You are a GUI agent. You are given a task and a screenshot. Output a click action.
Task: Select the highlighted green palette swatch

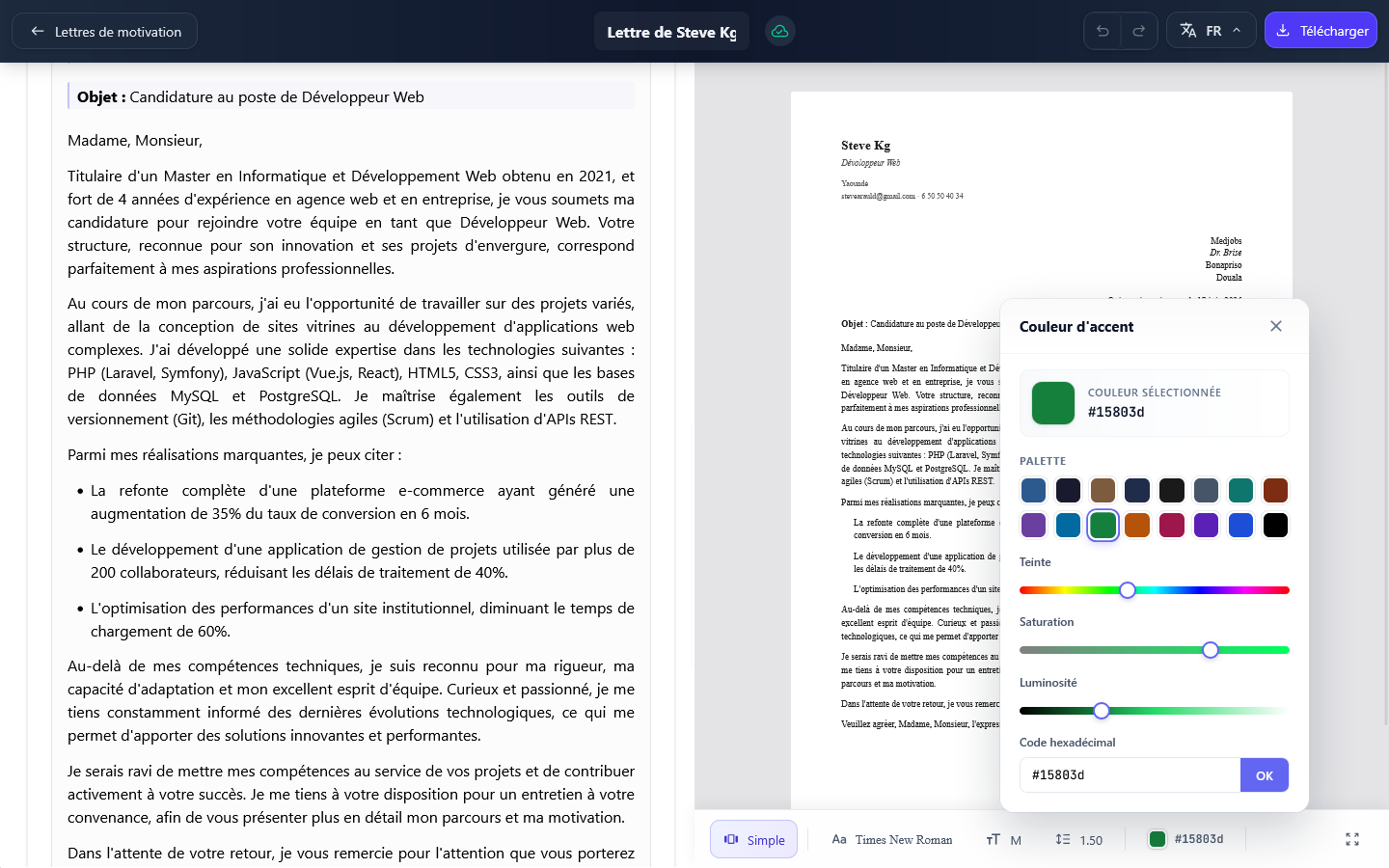coord(1103,525)
